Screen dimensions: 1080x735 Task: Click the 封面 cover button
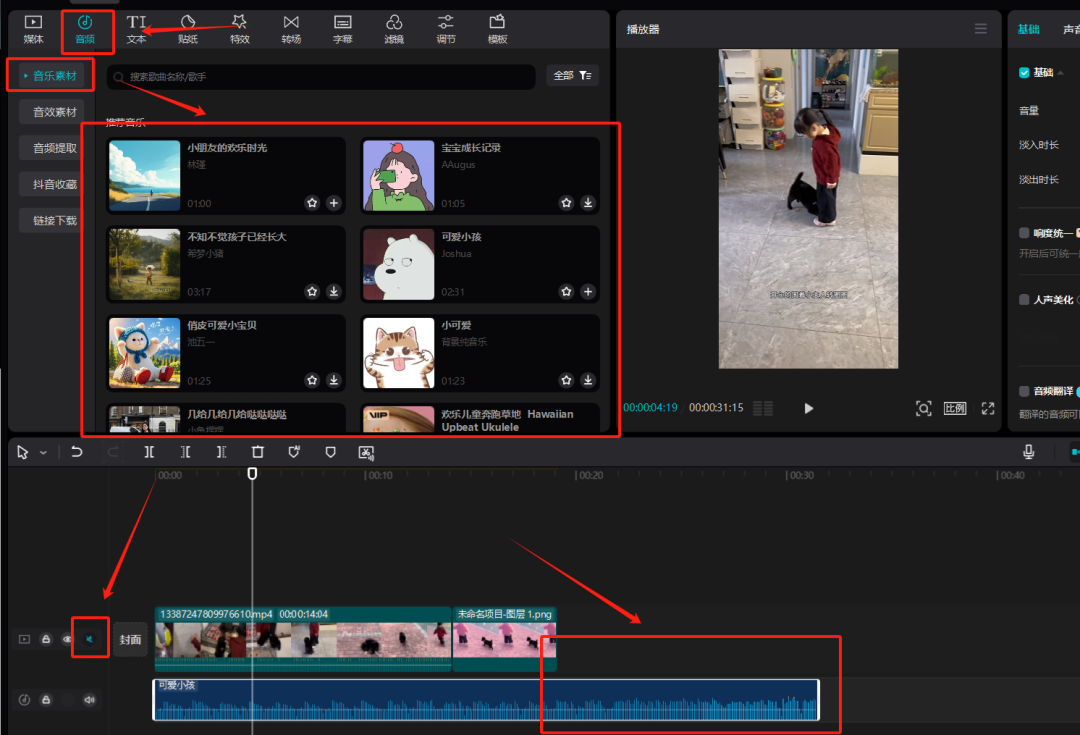(x=130, y=639)
